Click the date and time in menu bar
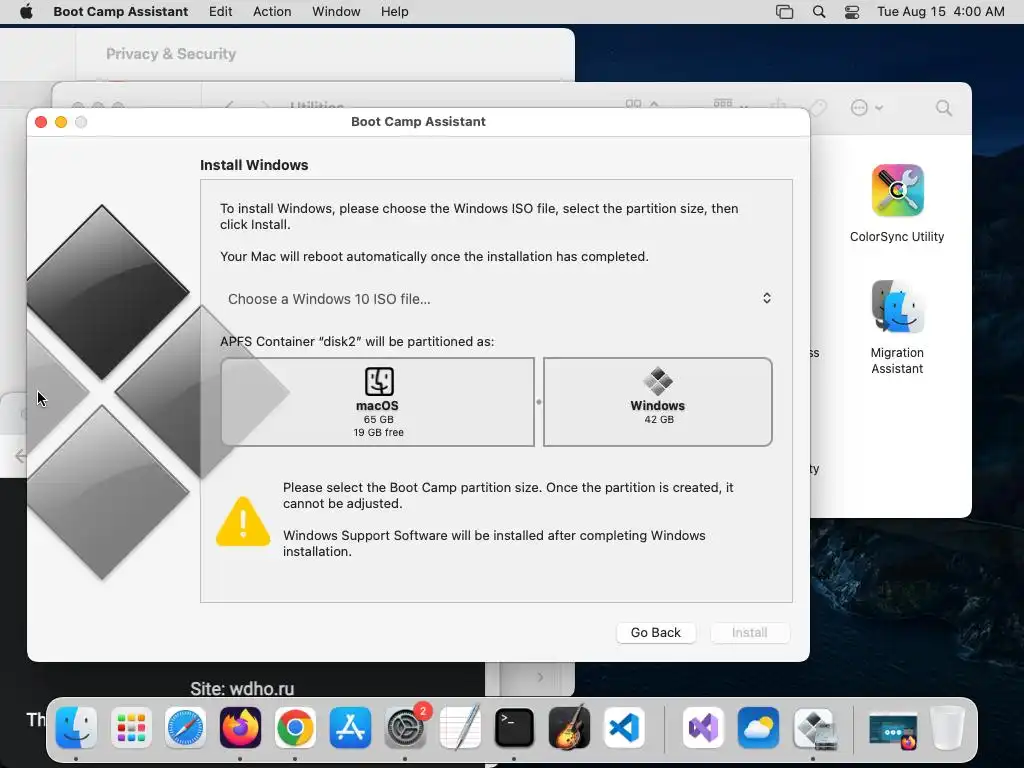The height and width of the screenshot is (768, 1024). point(940,12)
